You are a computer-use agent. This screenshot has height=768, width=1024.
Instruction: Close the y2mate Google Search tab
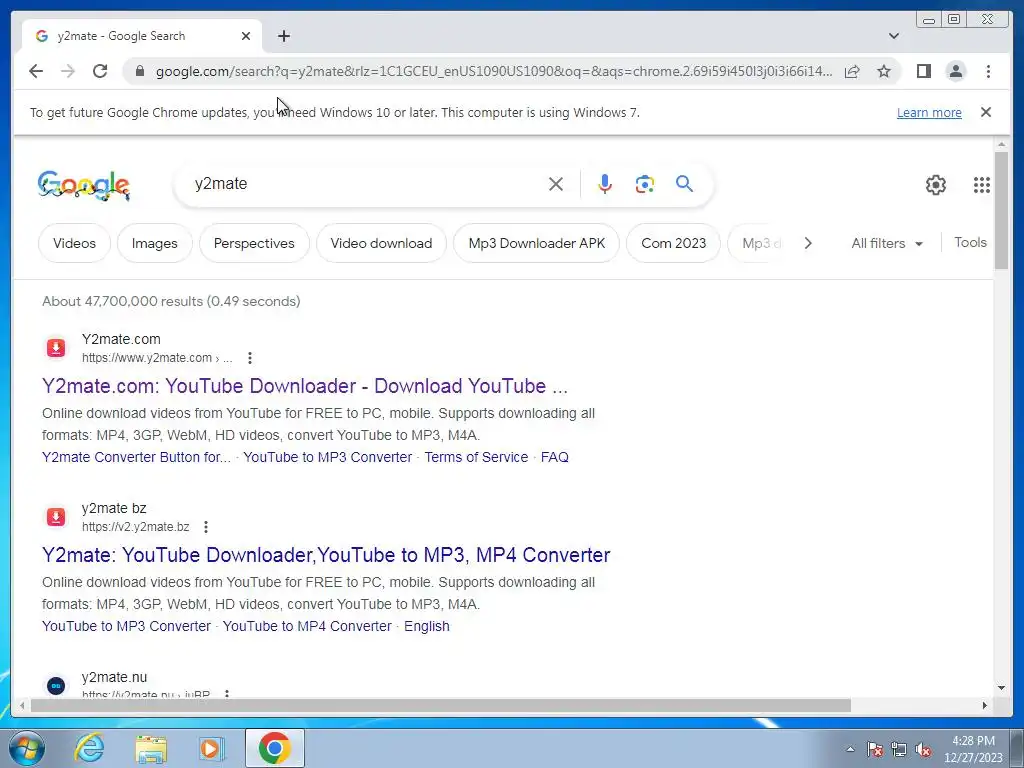pyautogui.click(x=246, y=36)
